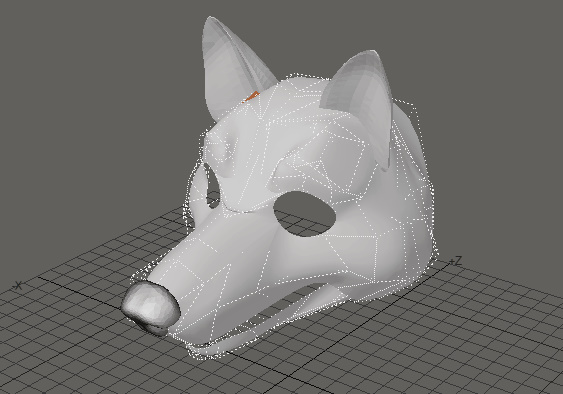Click the narrow left eye hole
This screenshot has width=563, height=394.
coord(213,187)
